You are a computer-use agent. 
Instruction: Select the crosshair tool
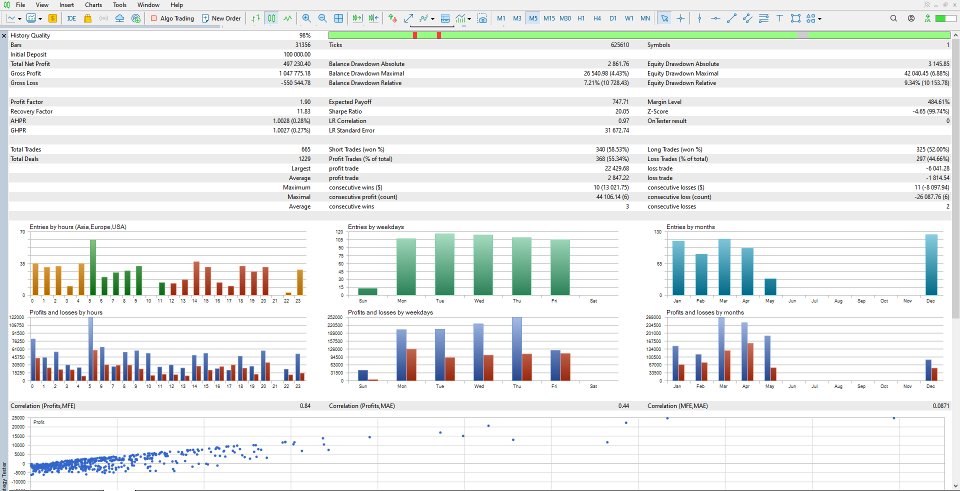[x=680, y=18]
